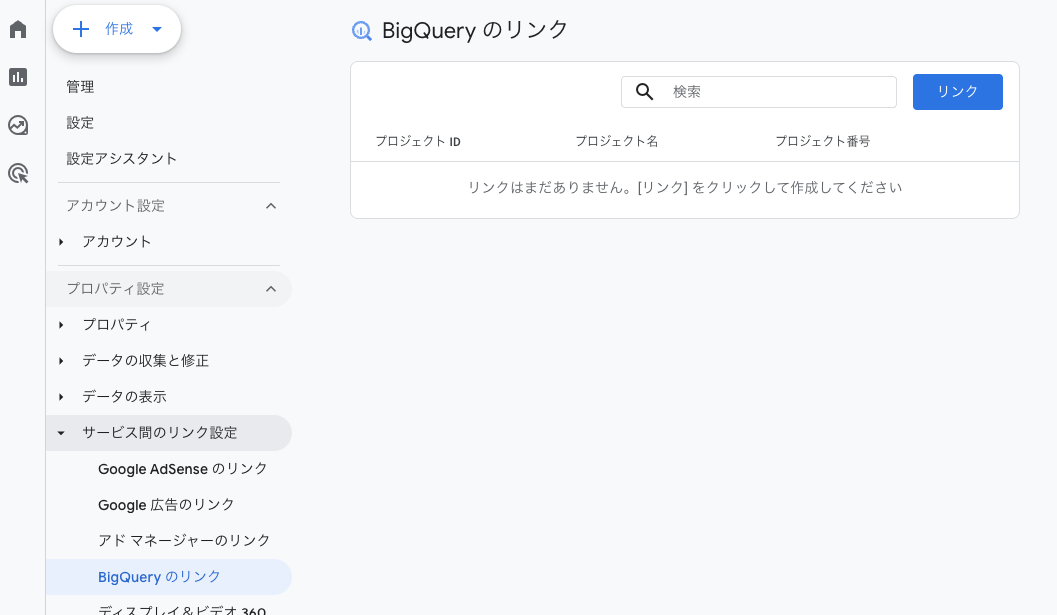The width and height of the screenshot is (1057, 615).
Task: Click the プロジェクト名 column header
Action: pyautogui.click(x=617, y=142)
